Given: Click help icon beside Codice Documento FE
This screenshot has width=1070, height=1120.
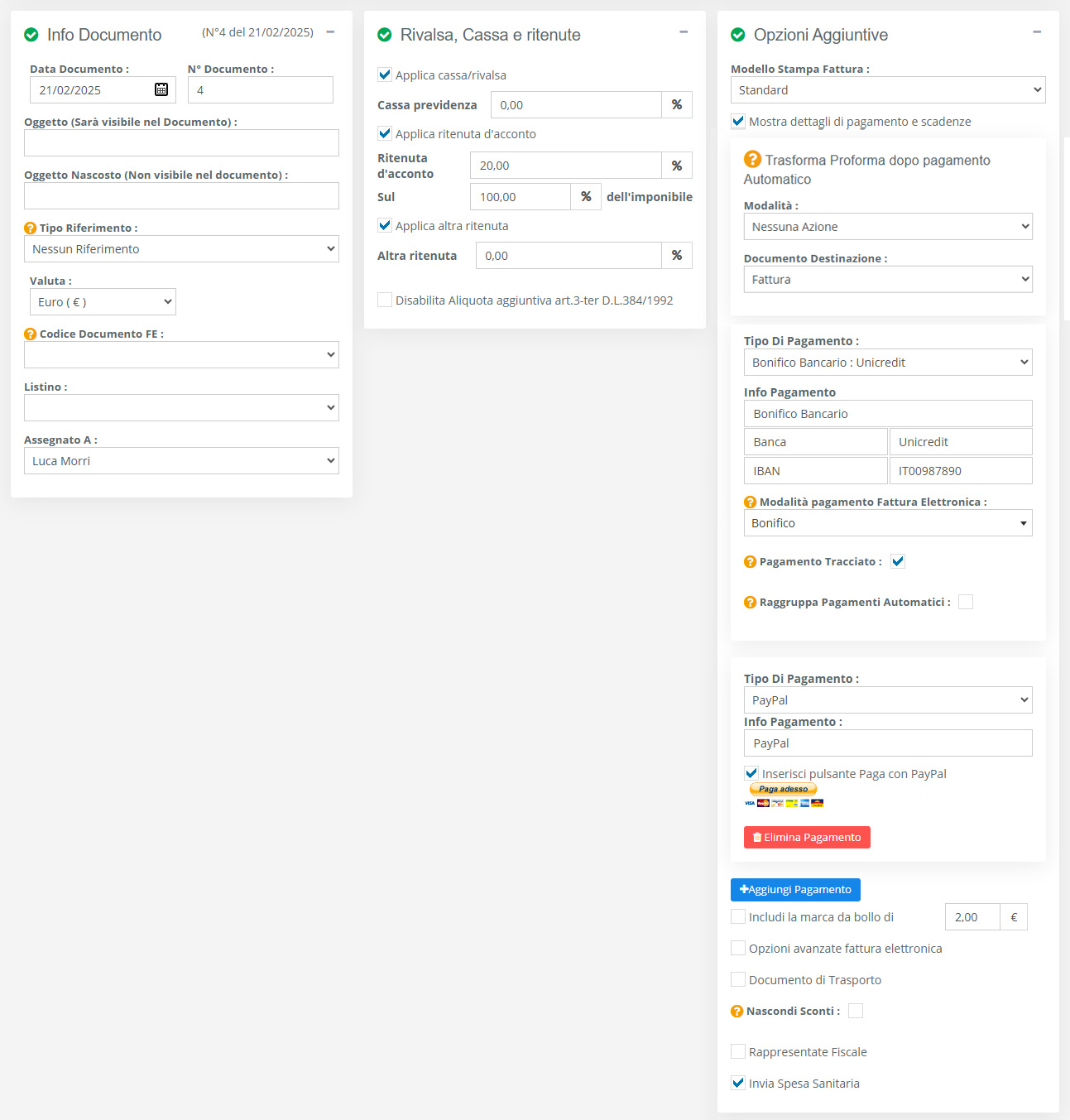Looking at the screenshot, I should pos(31,334).
